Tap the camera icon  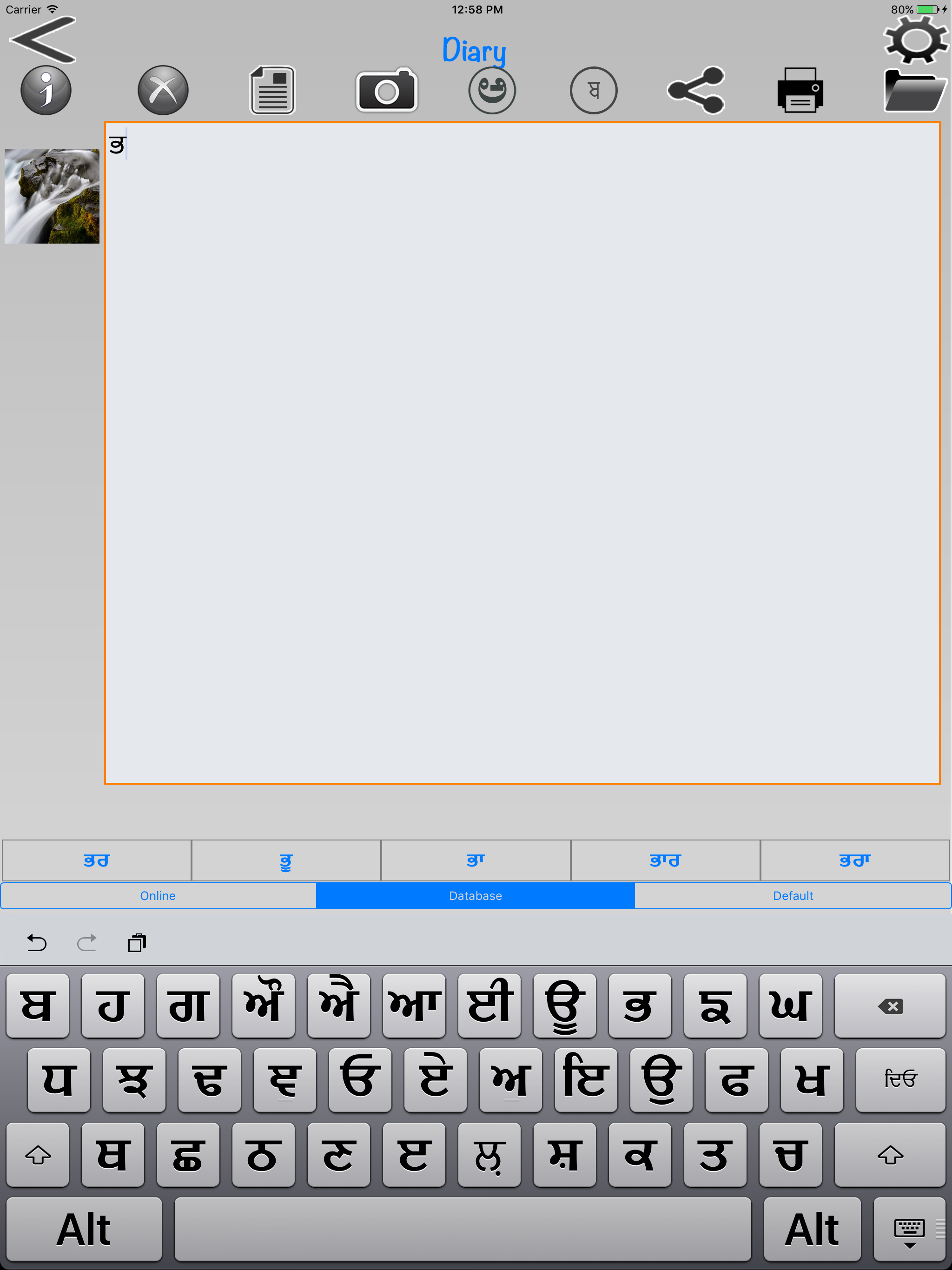pyautogui.click(x=387, y=90)
